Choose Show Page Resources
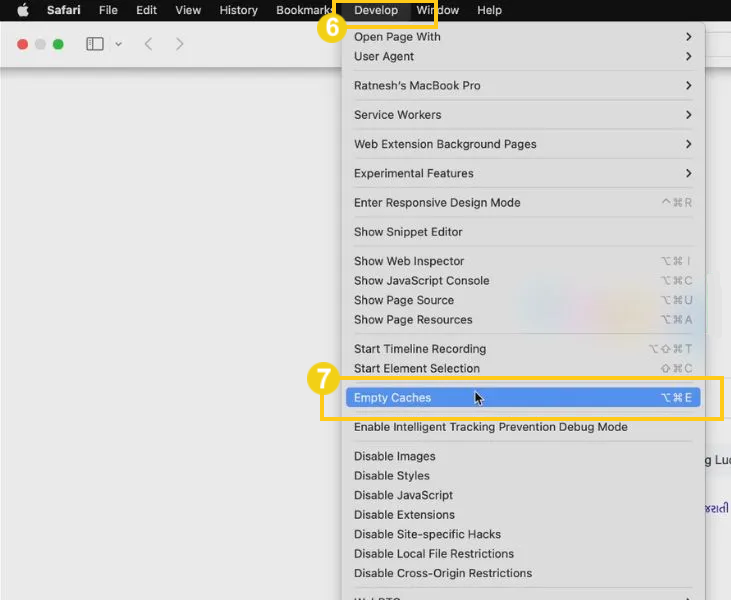Image resolution: width=731 pixels, height=600 pixels. click(x=523, y=320)
